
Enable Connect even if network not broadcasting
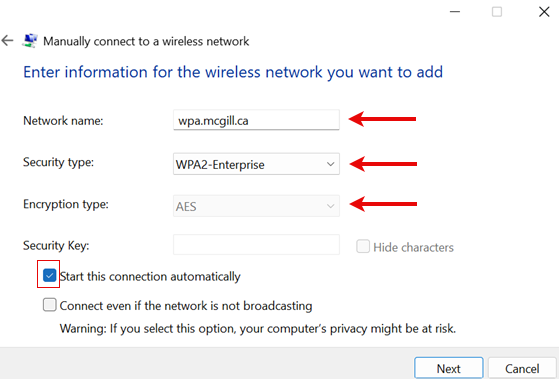[49, 305]
